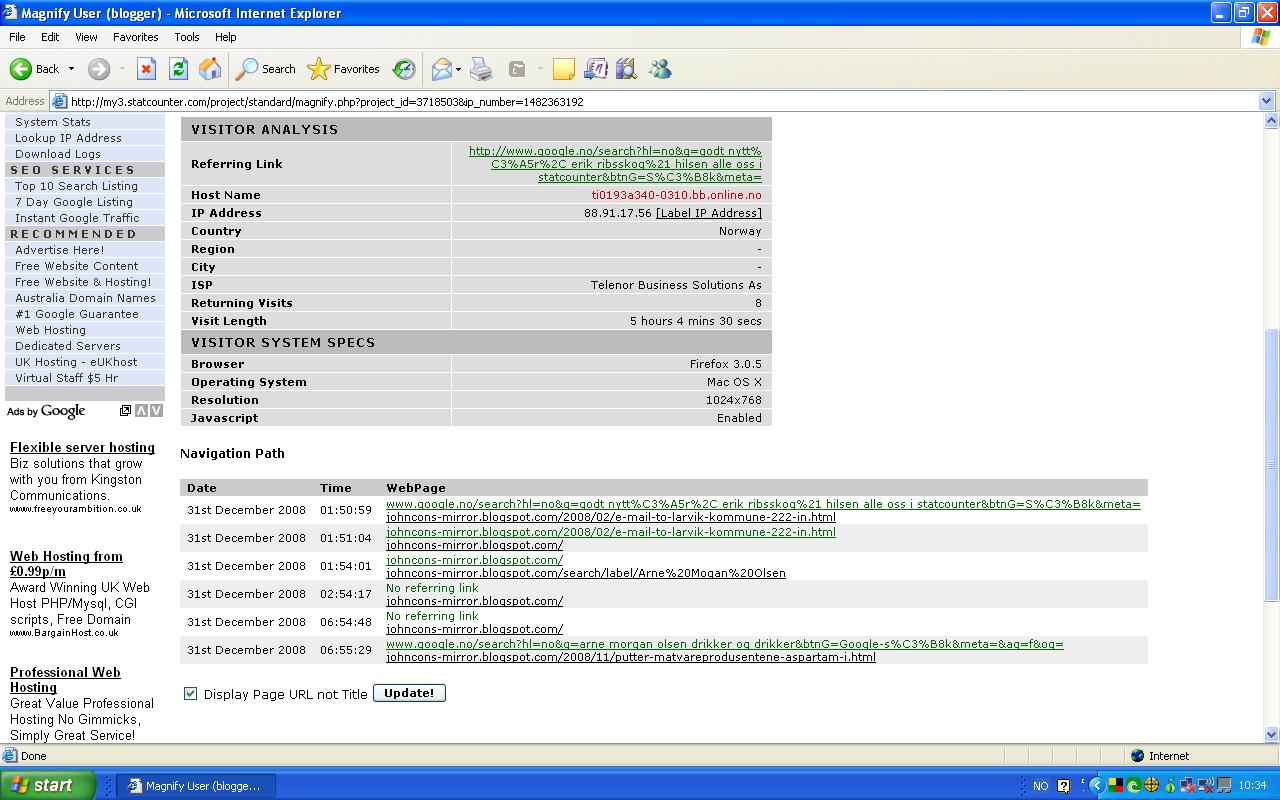Open the Favorites star panel
The width and height of the screenshot is (1280, 800).
[343, 69]
